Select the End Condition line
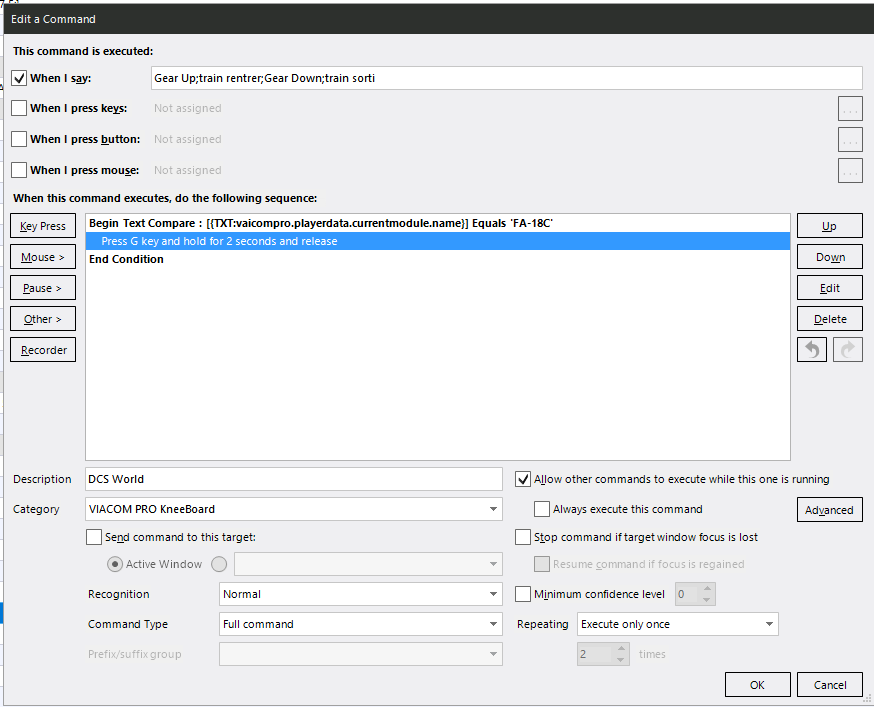Viewport: 874px width, 707px height. coord(438,259)
